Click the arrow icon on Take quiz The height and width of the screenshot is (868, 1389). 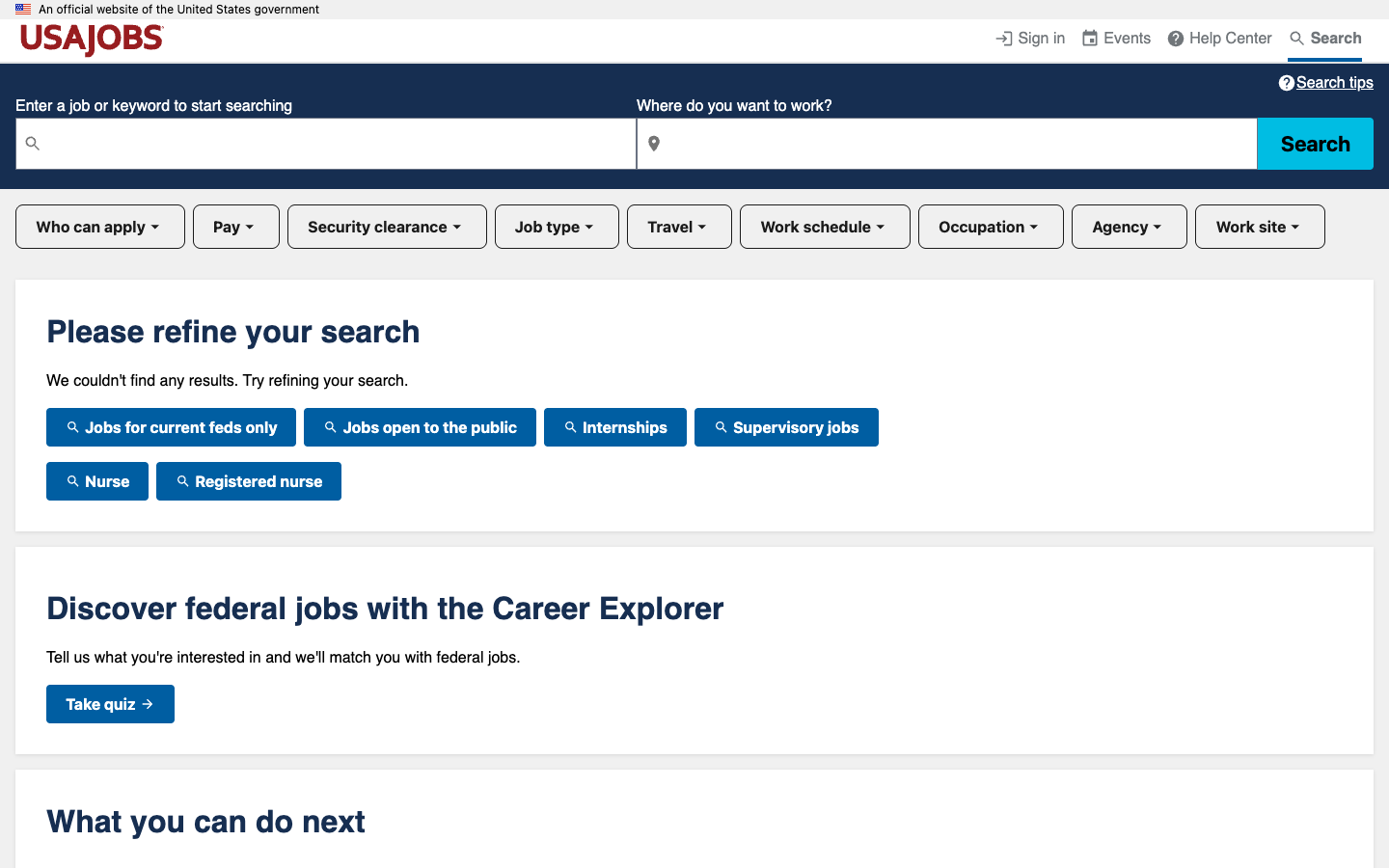[148, 704]
